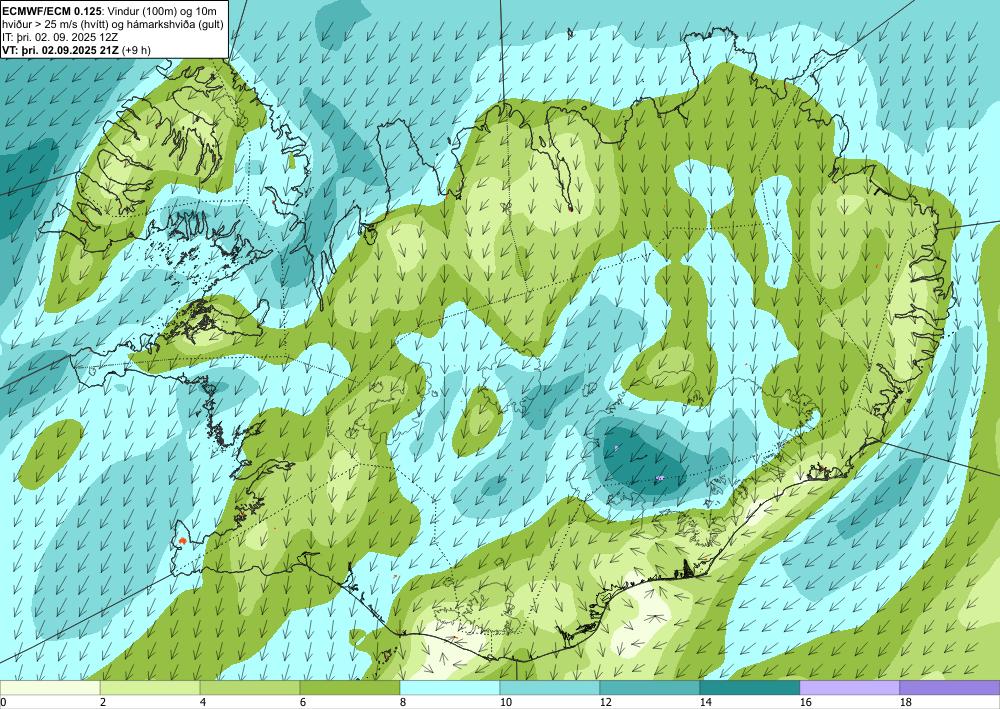Screen dimensions: 1000x709
Task: Click the medium green 4–6 legend swatch
Action: coord(250,688)
